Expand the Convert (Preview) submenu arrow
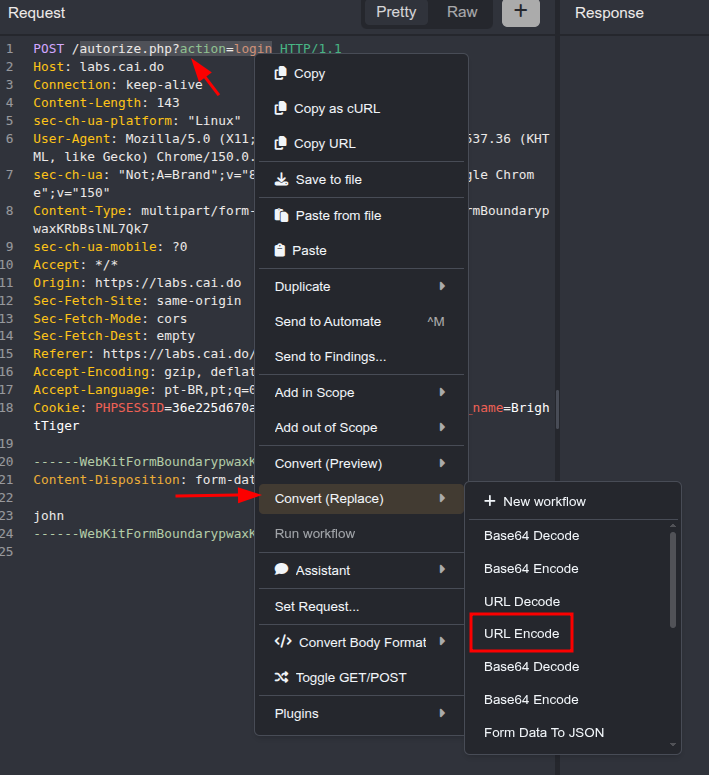The image size is (709, 775). tap(442, 463)
